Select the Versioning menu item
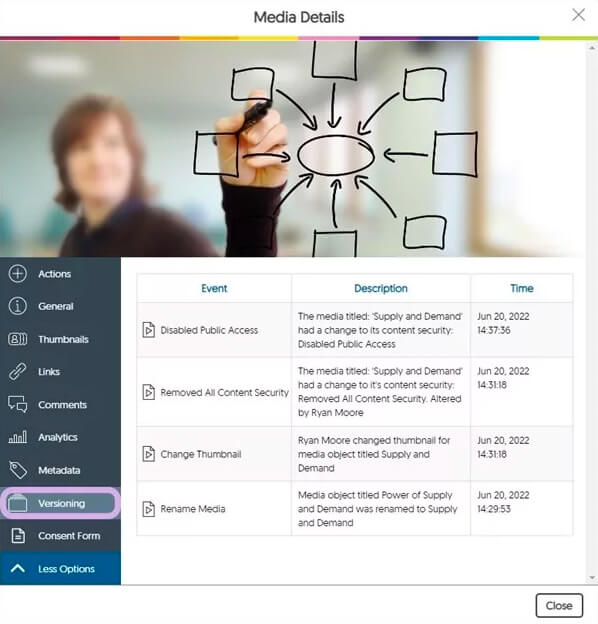This screenshot has height=624, width=598. coord(60,503)
